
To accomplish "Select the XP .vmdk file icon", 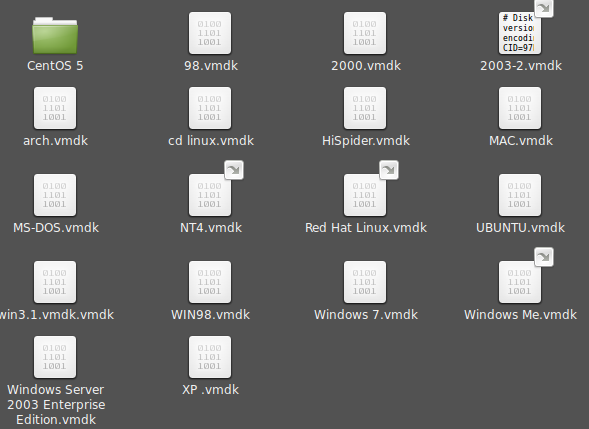I will pyautogui.click(x=210, y=357).
